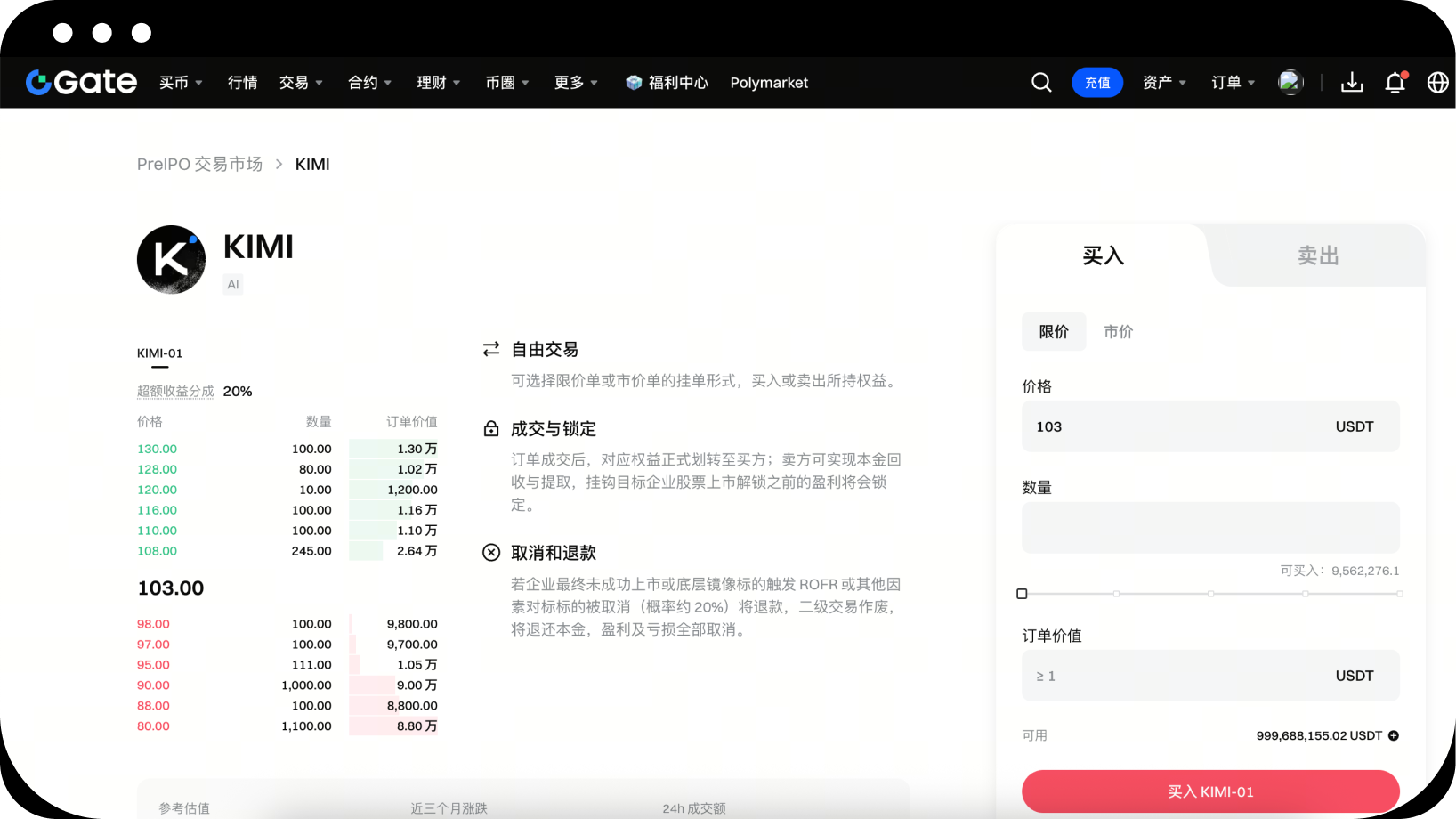
Task: Select the 限价 order type tab
Action: pyautogui.click(x=1054, y=331)
